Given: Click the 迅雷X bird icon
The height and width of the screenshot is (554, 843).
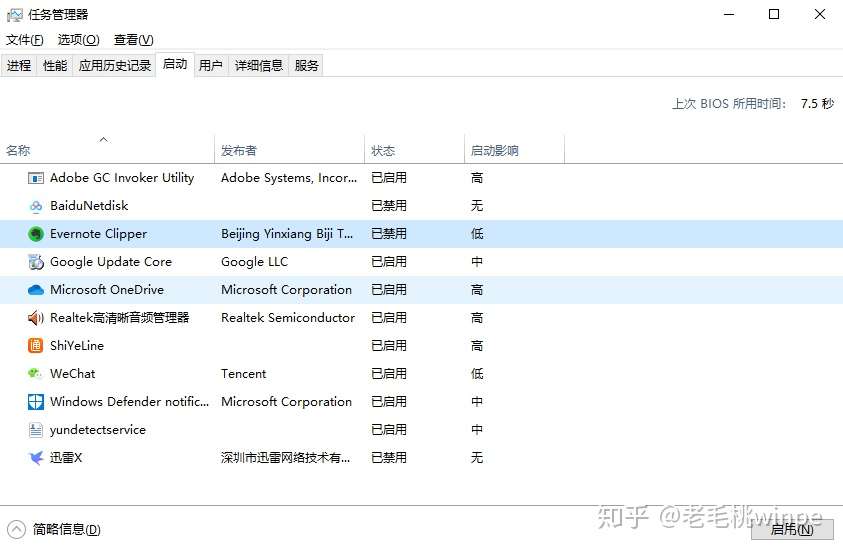Looking at the screenshot, I should [35, 458].
